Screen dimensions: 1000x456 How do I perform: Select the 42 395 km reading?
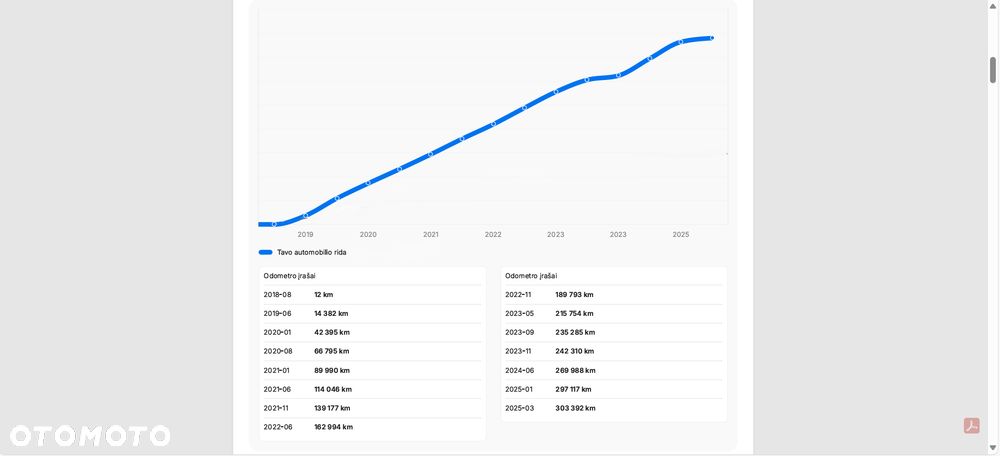[x=332, y=332]
